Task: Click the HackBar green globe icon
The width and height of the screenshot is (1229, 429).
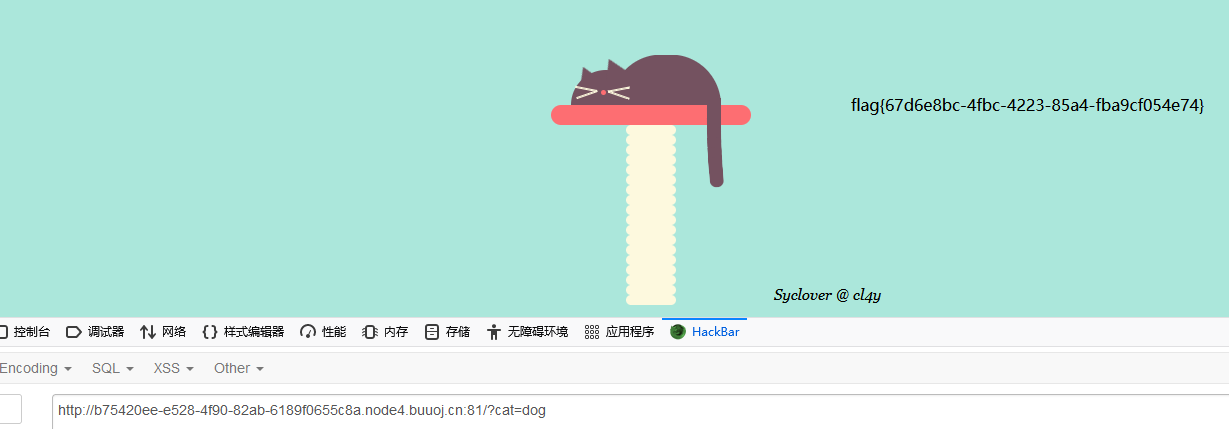Action: pyautogui.click(x=678, y=332)
